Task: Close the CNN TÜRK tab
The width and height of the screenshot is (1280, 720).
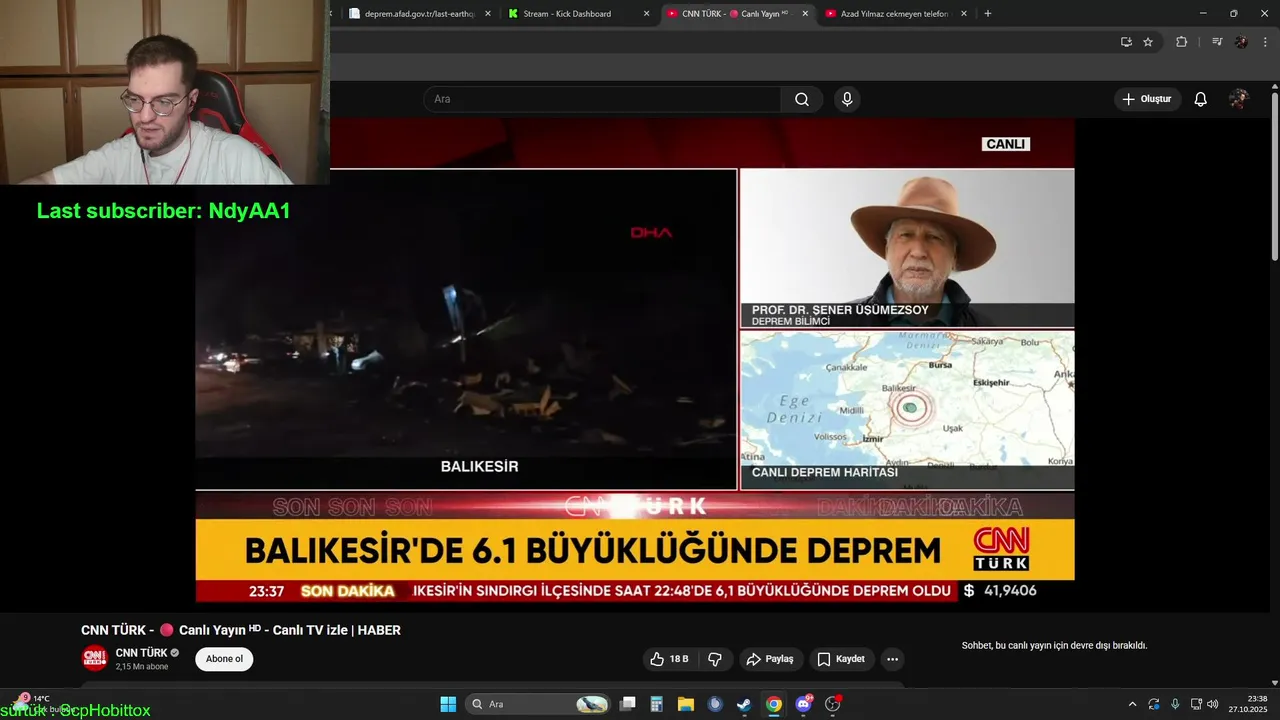Action: click(805, 14)
